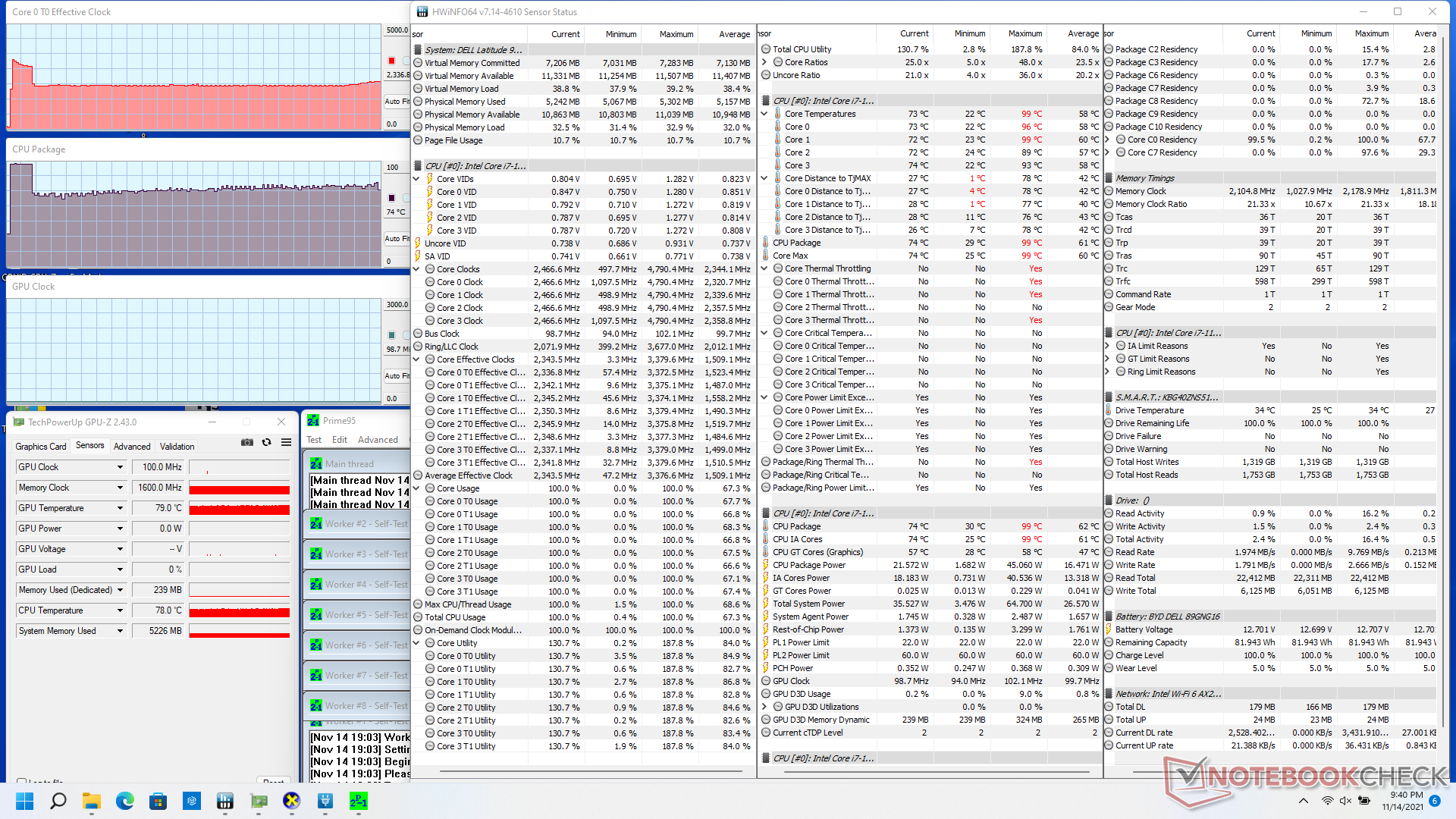Image resolution: width=1456 pixels, height=819 pixels.
Task: Open GPU-Z hamburger menu icon
Action: tap(286, 442)
